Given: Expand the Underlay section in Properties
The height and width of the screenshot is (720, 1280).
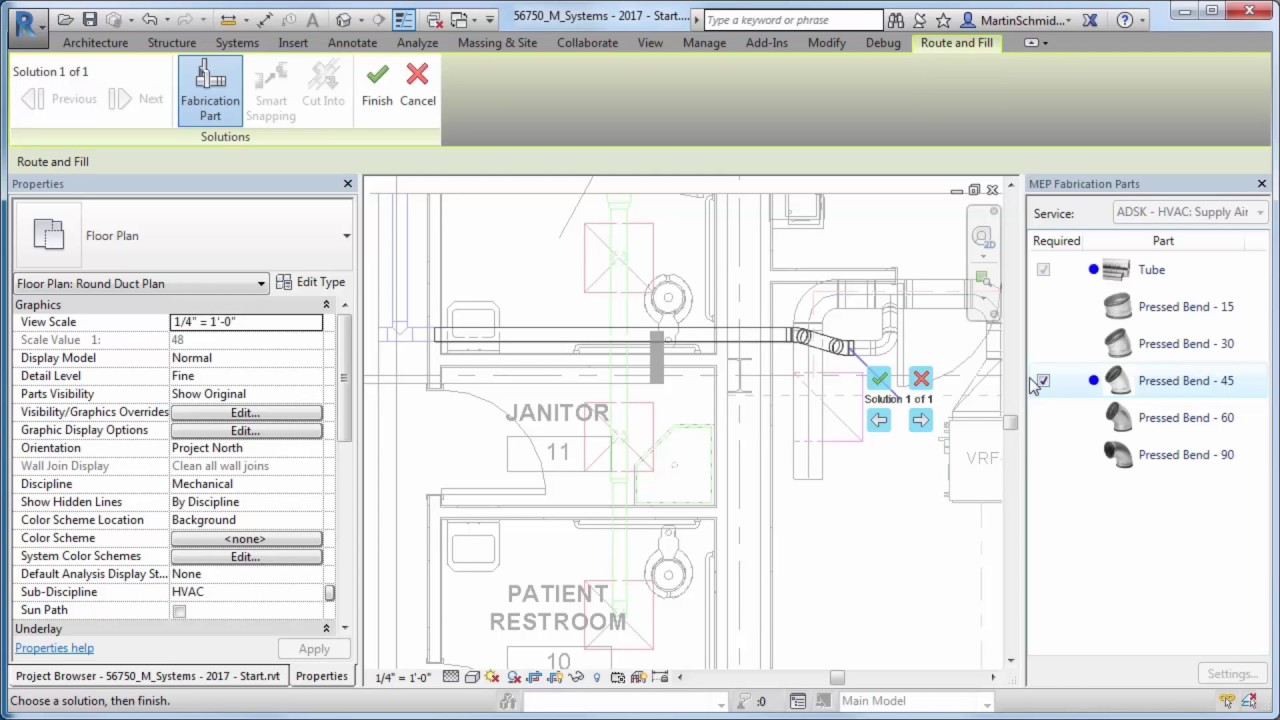Looking at the screenshot, I should pyautogui.click(x=326, y=629).
